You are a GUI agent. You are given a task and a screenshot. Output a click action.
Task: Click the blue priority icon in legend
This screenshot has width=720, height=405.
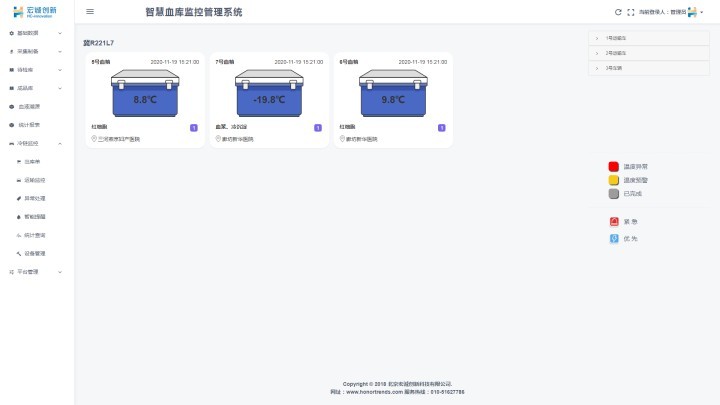(614, 239)
